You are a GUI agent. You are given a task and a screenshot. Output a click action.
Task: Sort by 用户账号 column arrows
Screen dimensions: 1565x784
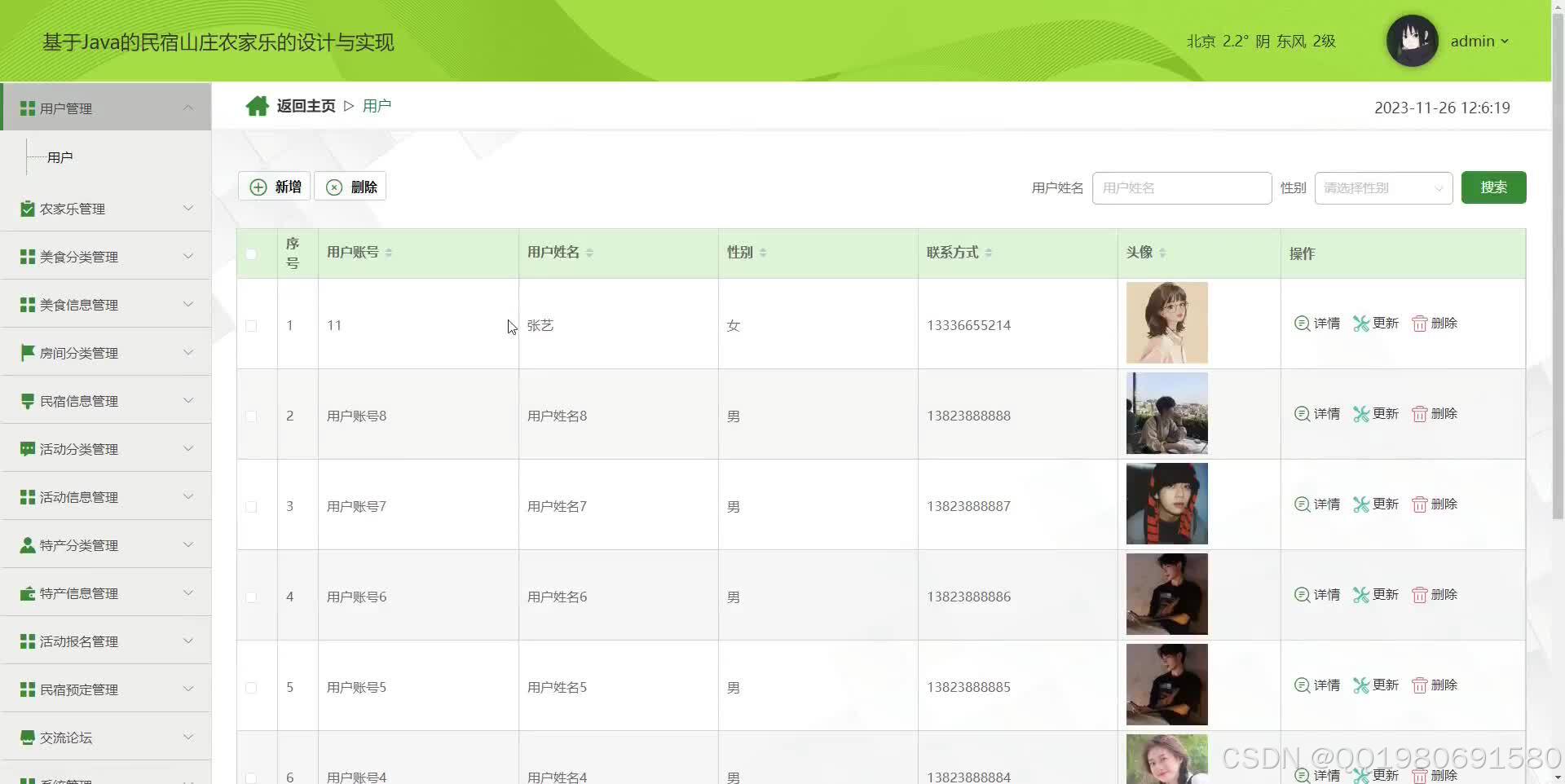coord(389,253)
